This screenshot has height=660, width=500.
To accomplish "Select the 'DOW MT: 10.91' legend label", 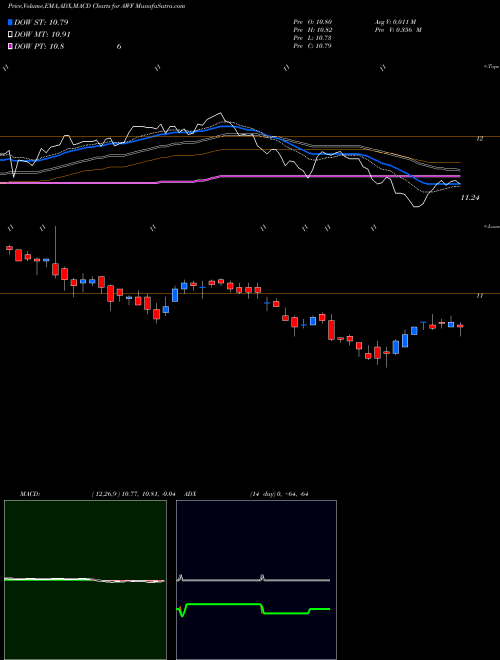I will pyautogui.click(x=43, y=35).
